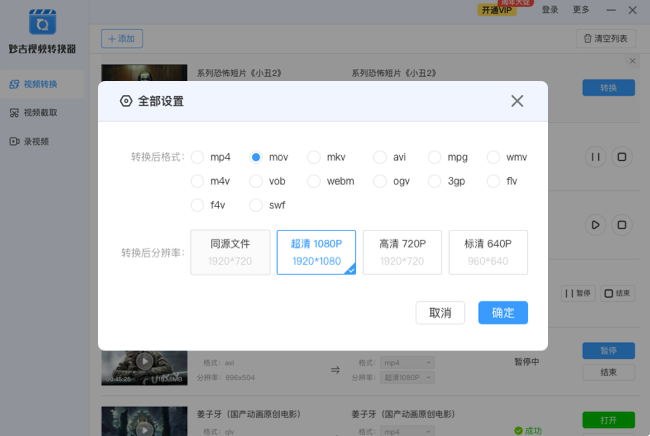This screenshot has height=436, width=650.
Task: Click the 系列恐怖短片《小丑2》 output title
Action: click(x=394, y=73)
